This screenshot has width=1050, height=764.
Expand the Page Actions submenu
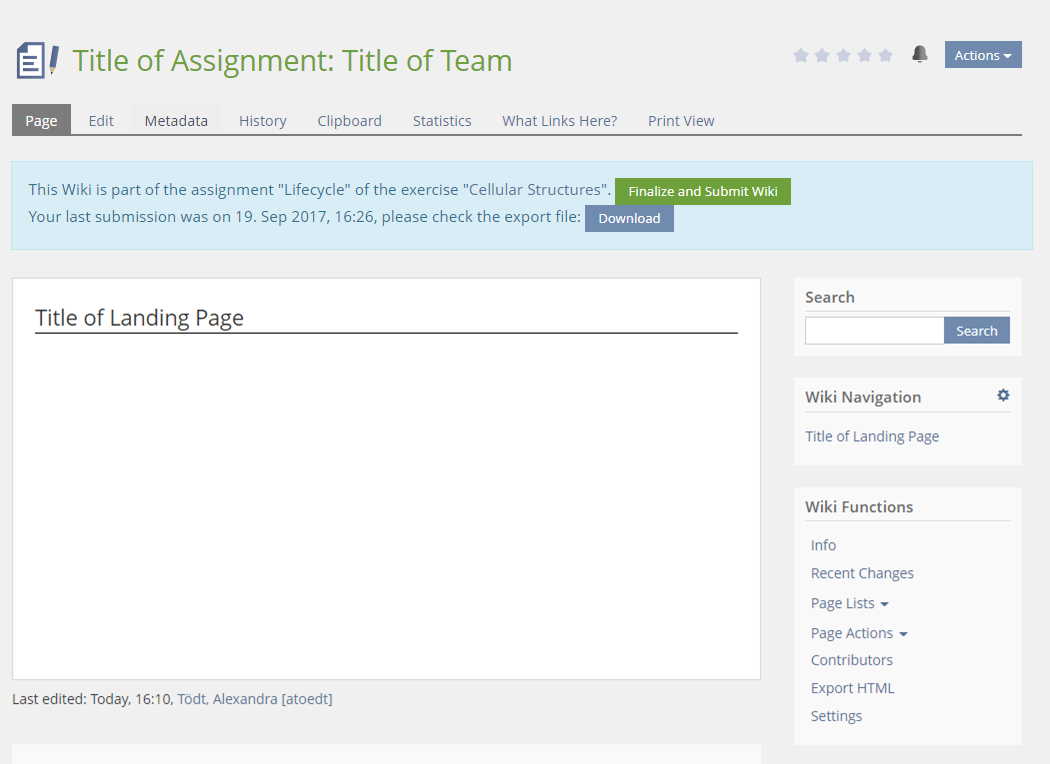tap(858, 633)
